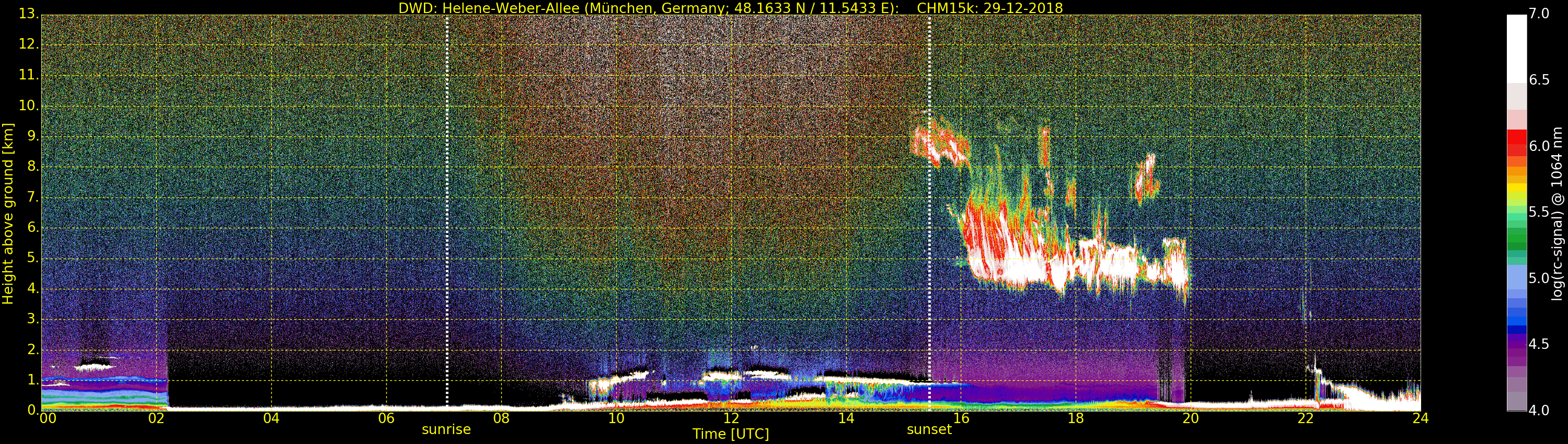
Task: Click the 'Height above ground [km]' axis label
Action: 8,214
